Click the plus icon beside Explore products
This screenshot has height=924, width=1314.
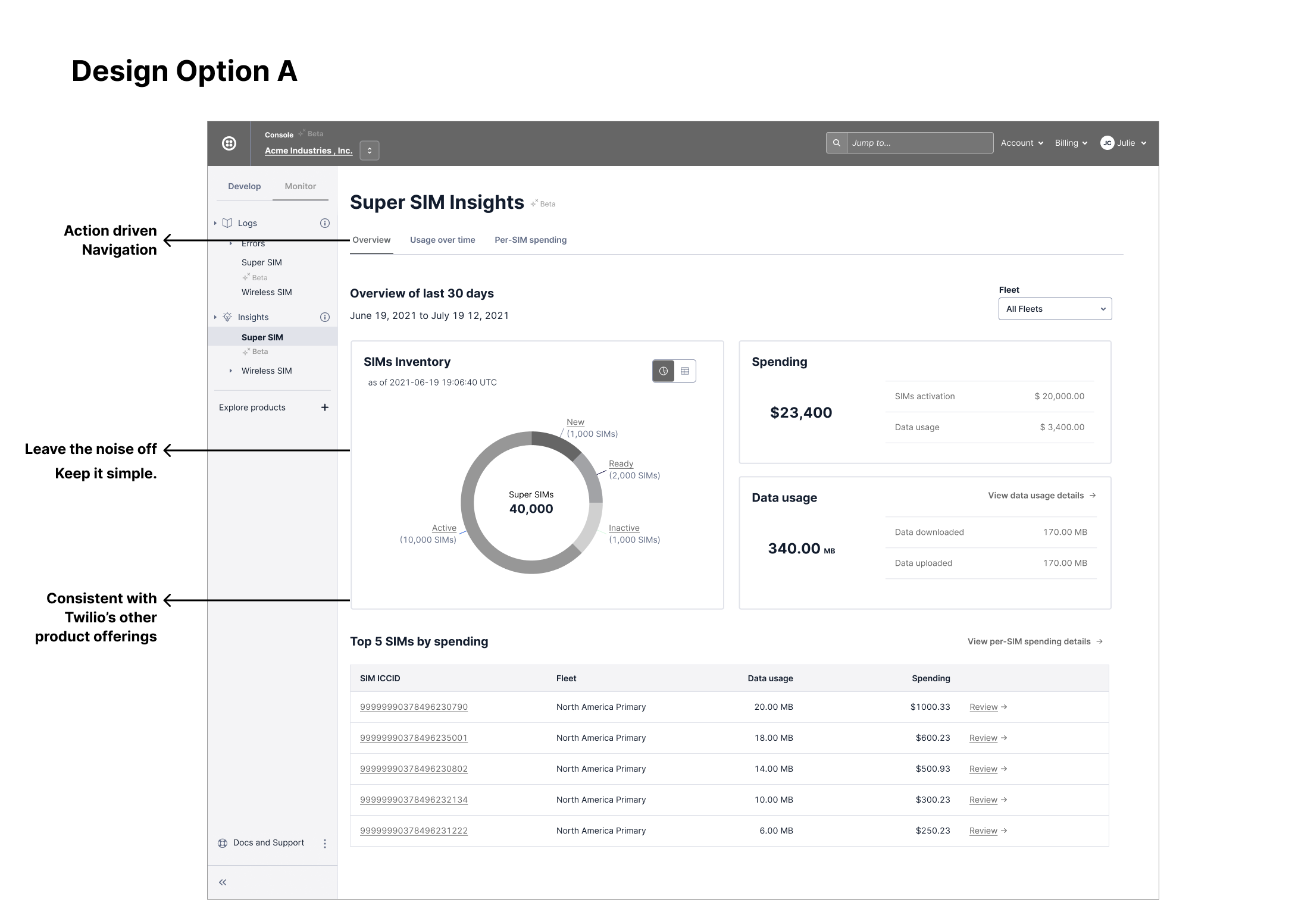(x=325, y=408)
